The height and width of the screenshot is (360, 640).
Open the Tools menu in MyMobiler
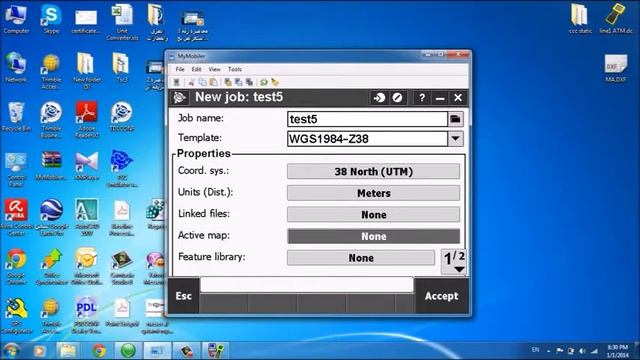[x=235, y=69]
